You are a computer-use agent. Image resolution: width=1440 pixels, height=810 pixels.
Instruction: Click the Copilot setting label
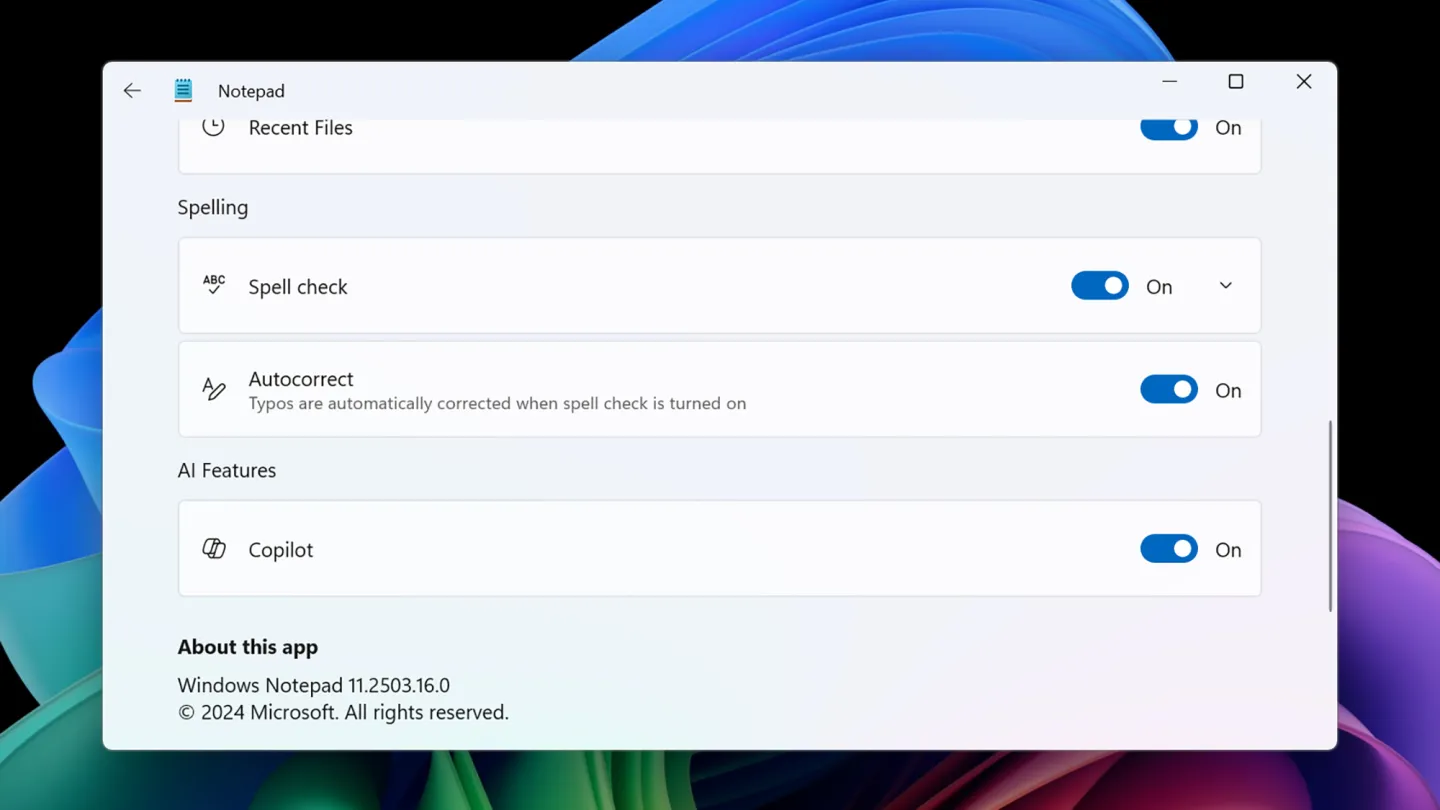pos(281,550)
